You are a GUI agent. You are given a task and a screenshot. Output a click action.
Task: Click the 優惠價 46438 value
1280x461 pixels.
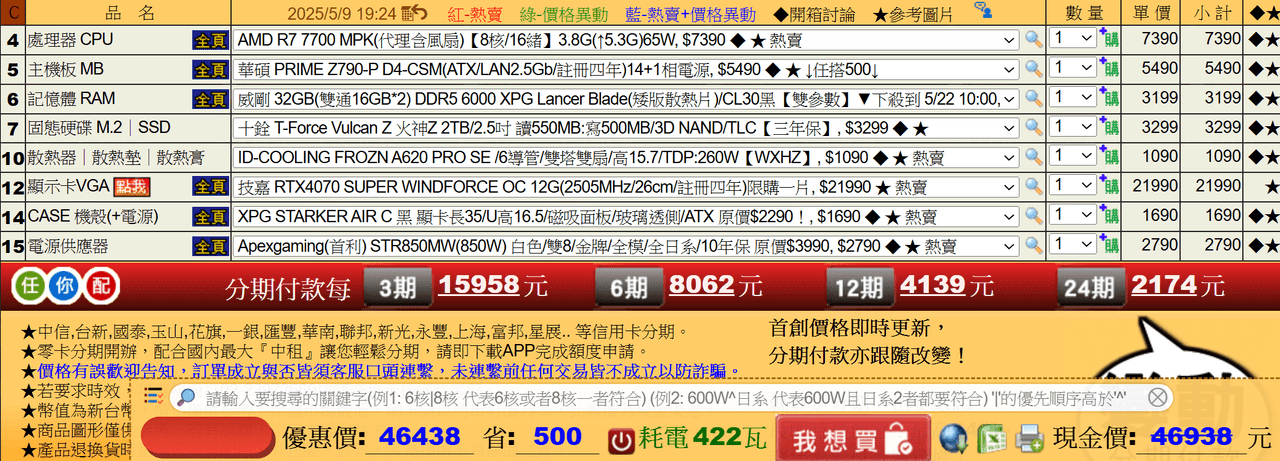(420, 437)
